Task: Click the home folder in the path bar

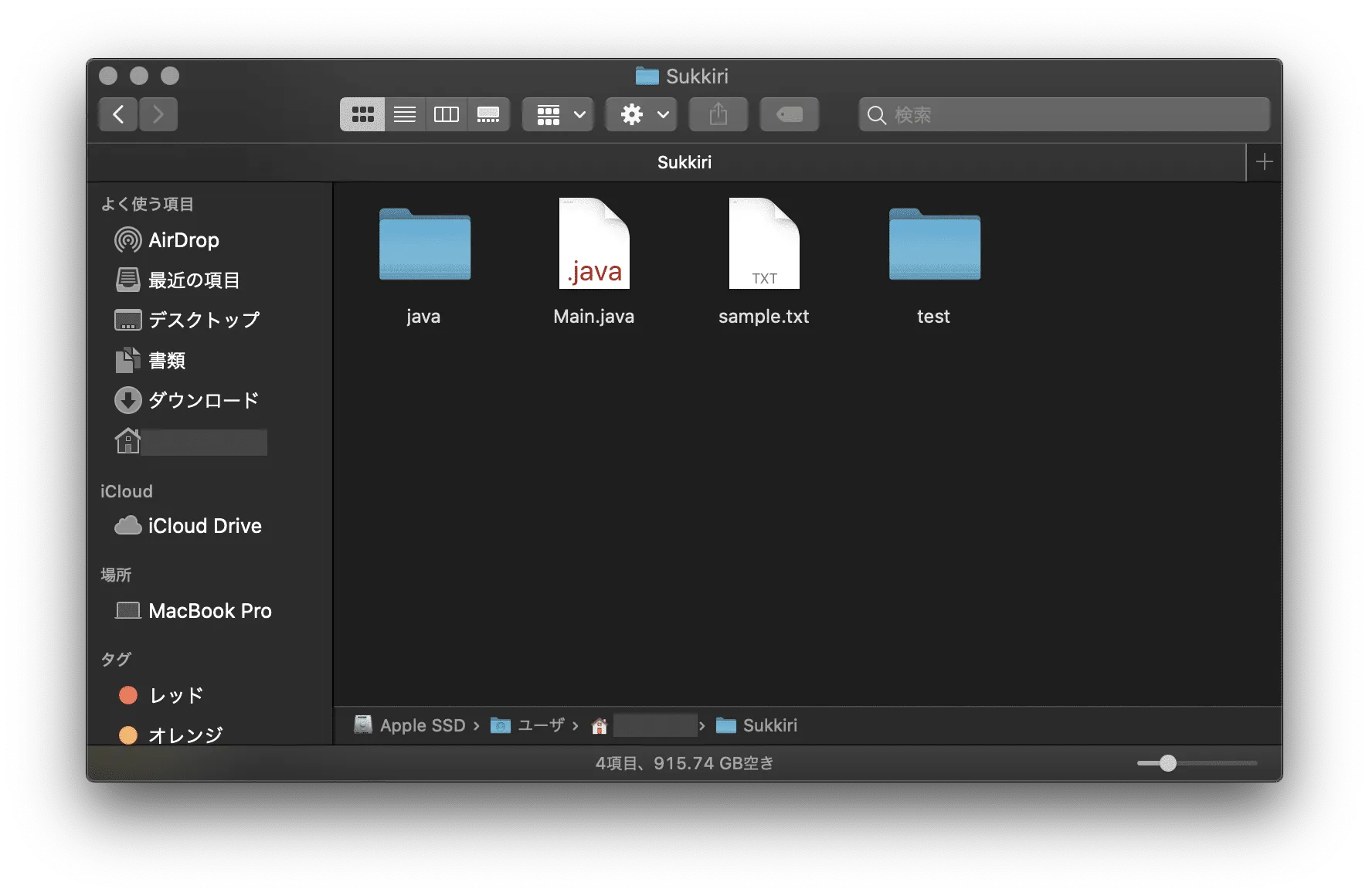Action: 644,725
